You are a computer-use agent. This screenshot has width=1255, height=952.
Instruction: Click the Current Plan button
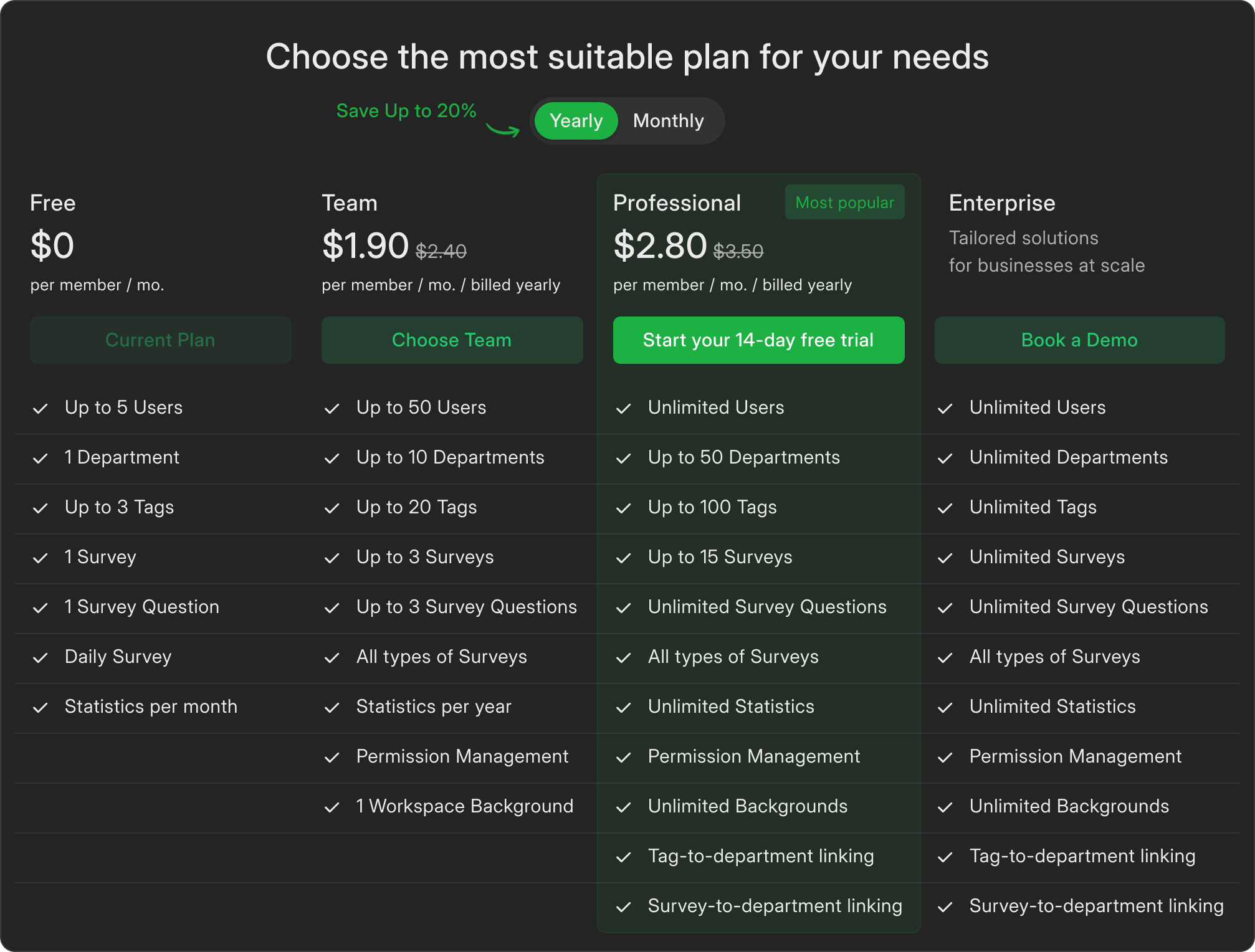pos(160,340)
